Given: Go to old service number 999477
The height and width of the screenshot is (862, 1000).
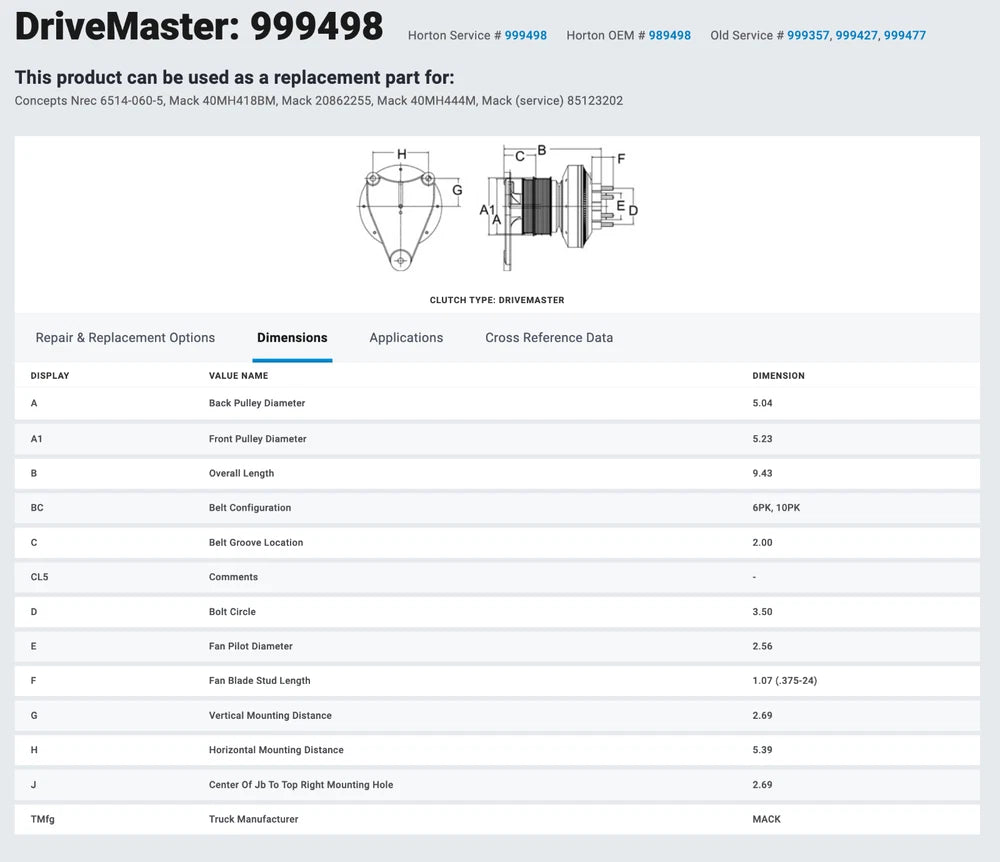Looking at the screenshot, I should point(904,35).
